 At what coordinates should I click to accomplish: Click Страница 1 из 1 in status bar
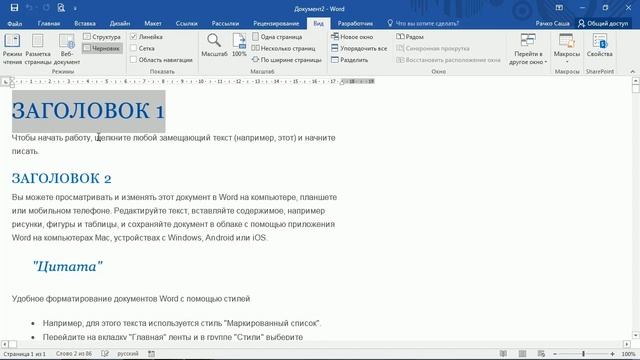tap(24, 354)
